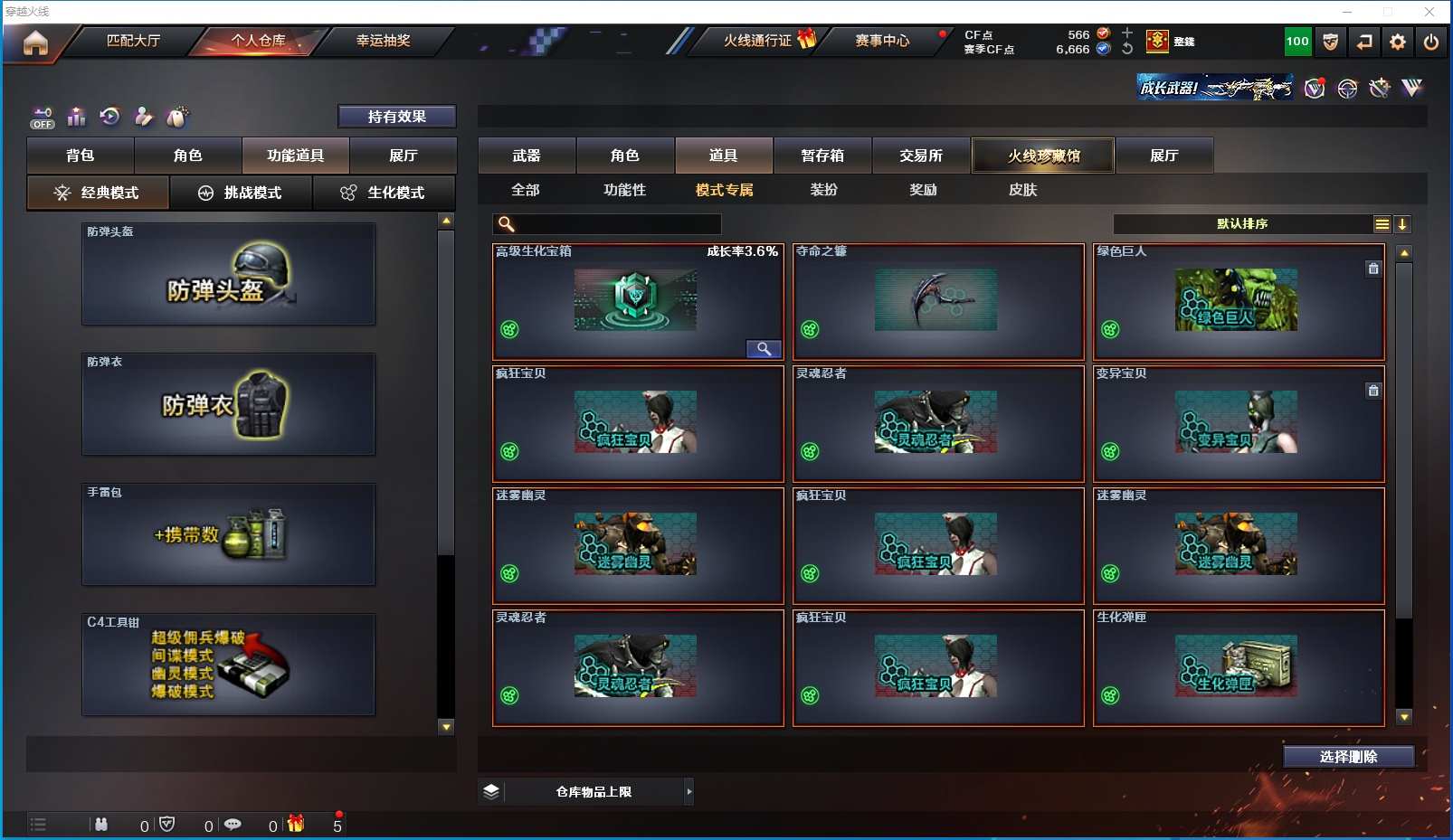Click magnifier icon on 高级生化宝箱 card
Screen dimensions: 1453x840
764,349
